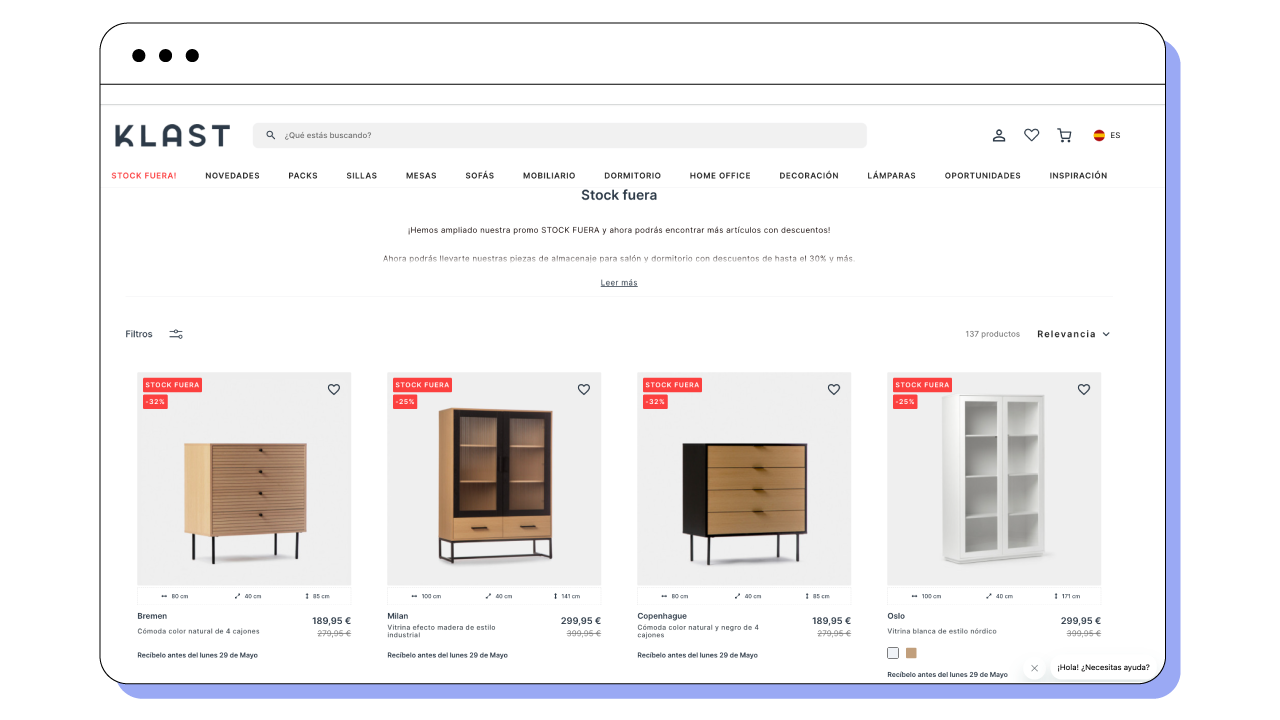Click the Spanish flag language icon
The width and height of the screenshot is (1280, 720).
tap(1098, 134)
